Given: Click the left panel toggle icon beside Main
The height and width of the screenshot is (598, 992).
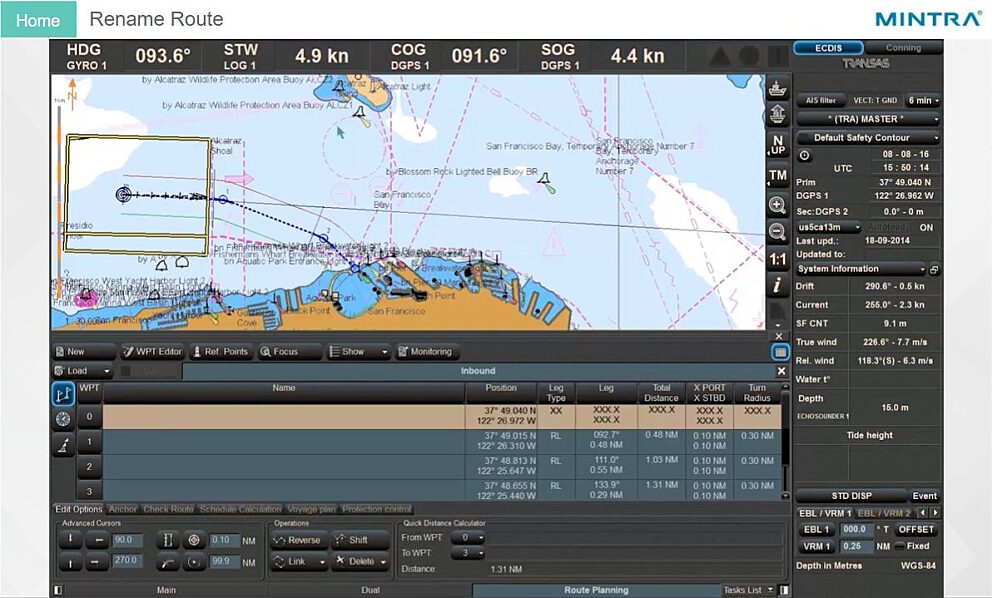Looking at the screenshot, I should pyautogui.click(x=58, y=590).
